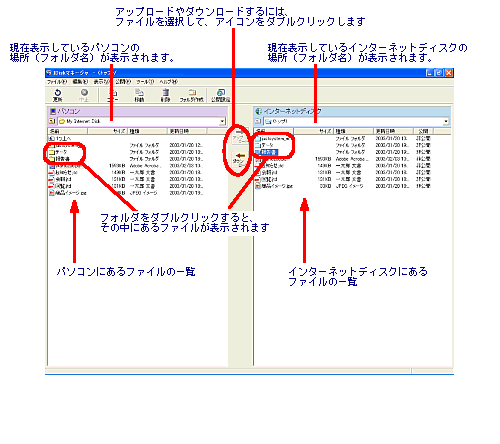This screenshot has width=500, height=444.
Task: Click the download arrow button between panes
Action: click(239, 160)
